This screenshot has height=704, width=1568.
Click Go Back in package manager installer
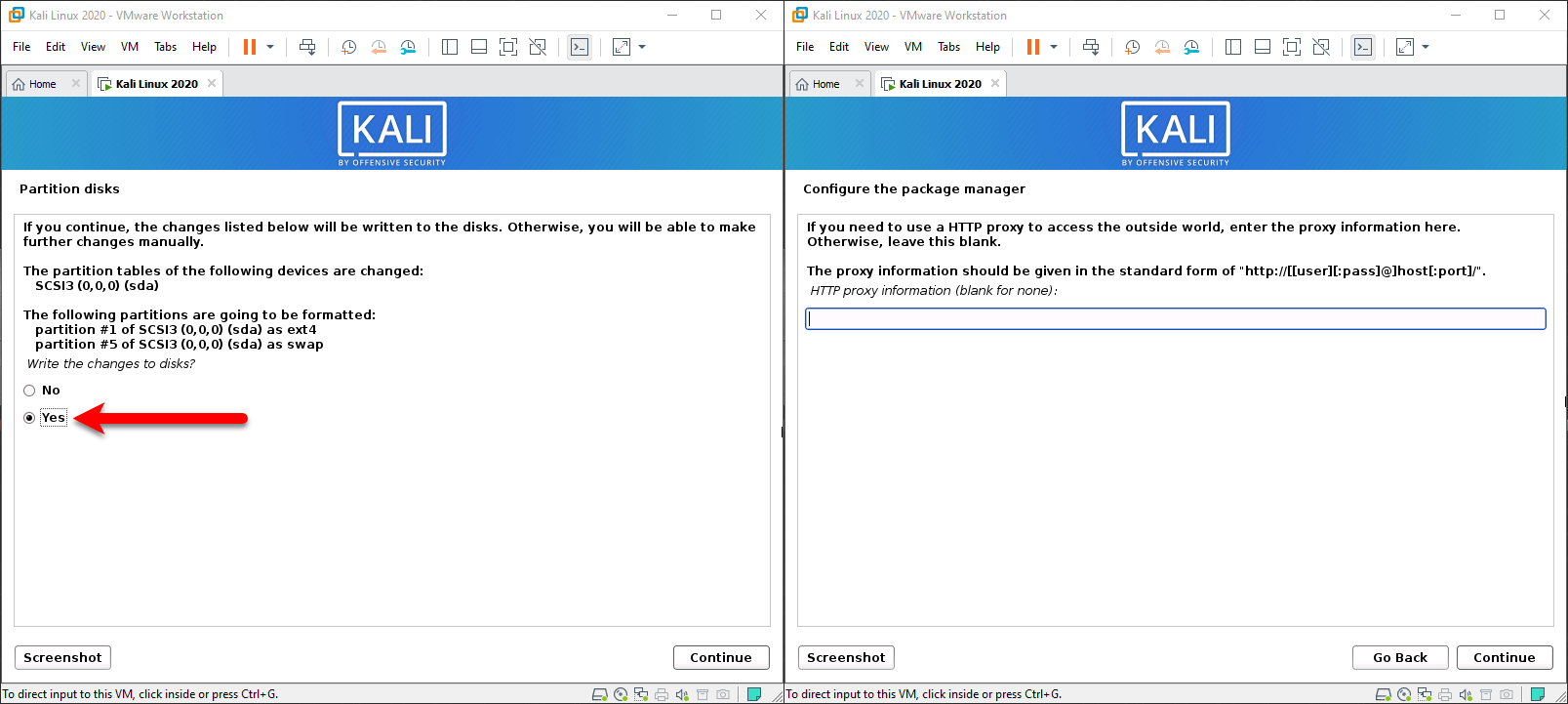click(1400, 657)
